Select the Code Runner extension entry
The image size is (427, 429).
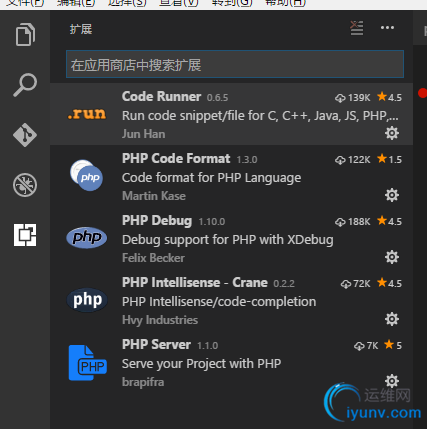tap(232, 114)
